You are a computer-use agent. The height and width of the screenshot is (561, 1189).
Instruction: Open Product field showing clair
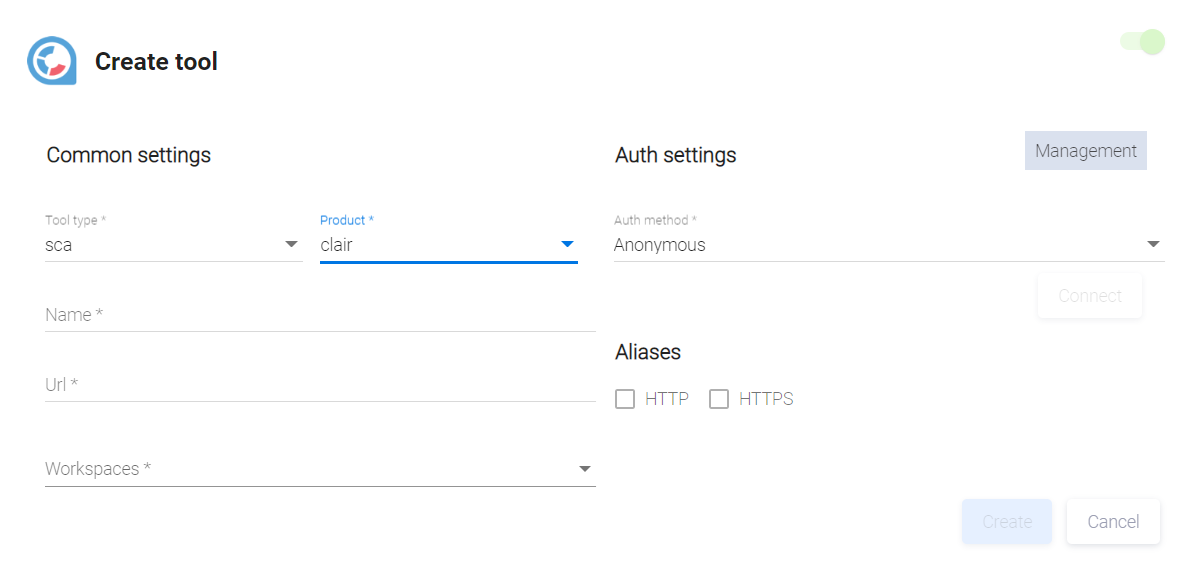tap(435, 245)
